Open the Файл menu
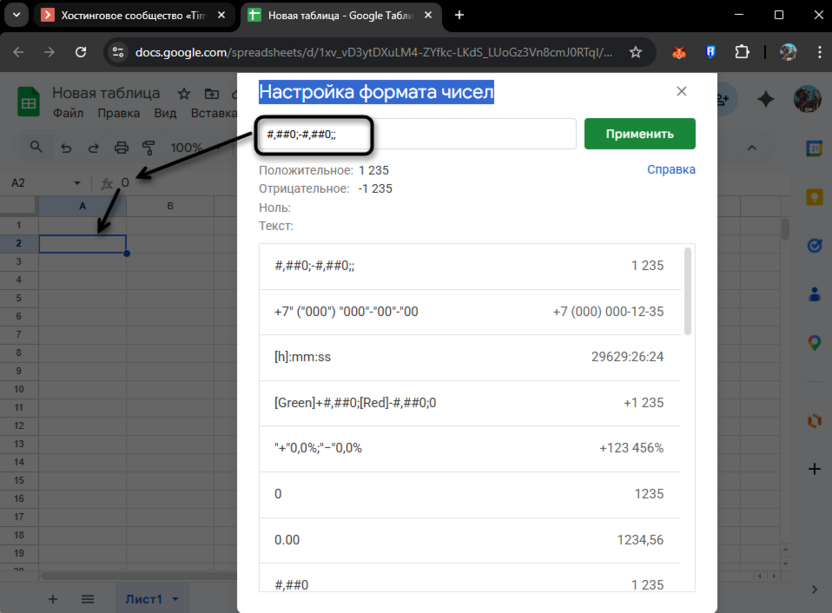The width and height of the screenshot is (832, 613). pyautogui.click(x=67, y=113)
